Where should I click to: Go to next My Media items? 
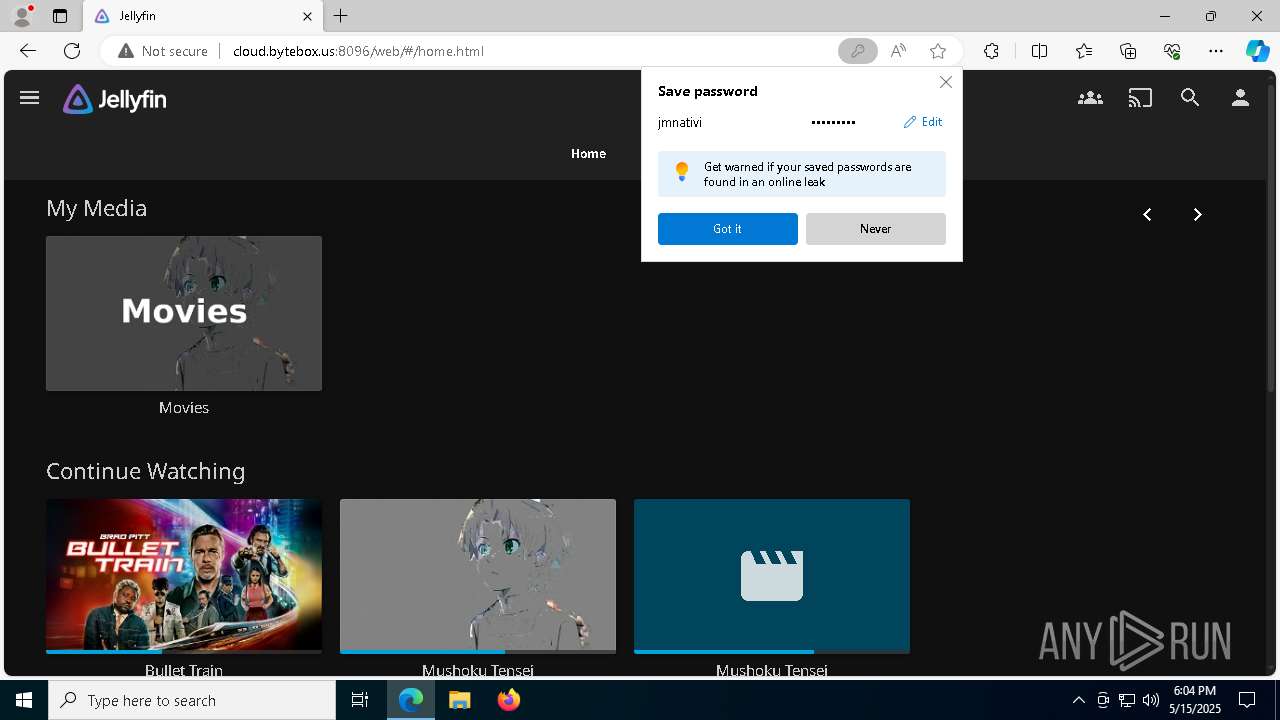[1197, 214]
